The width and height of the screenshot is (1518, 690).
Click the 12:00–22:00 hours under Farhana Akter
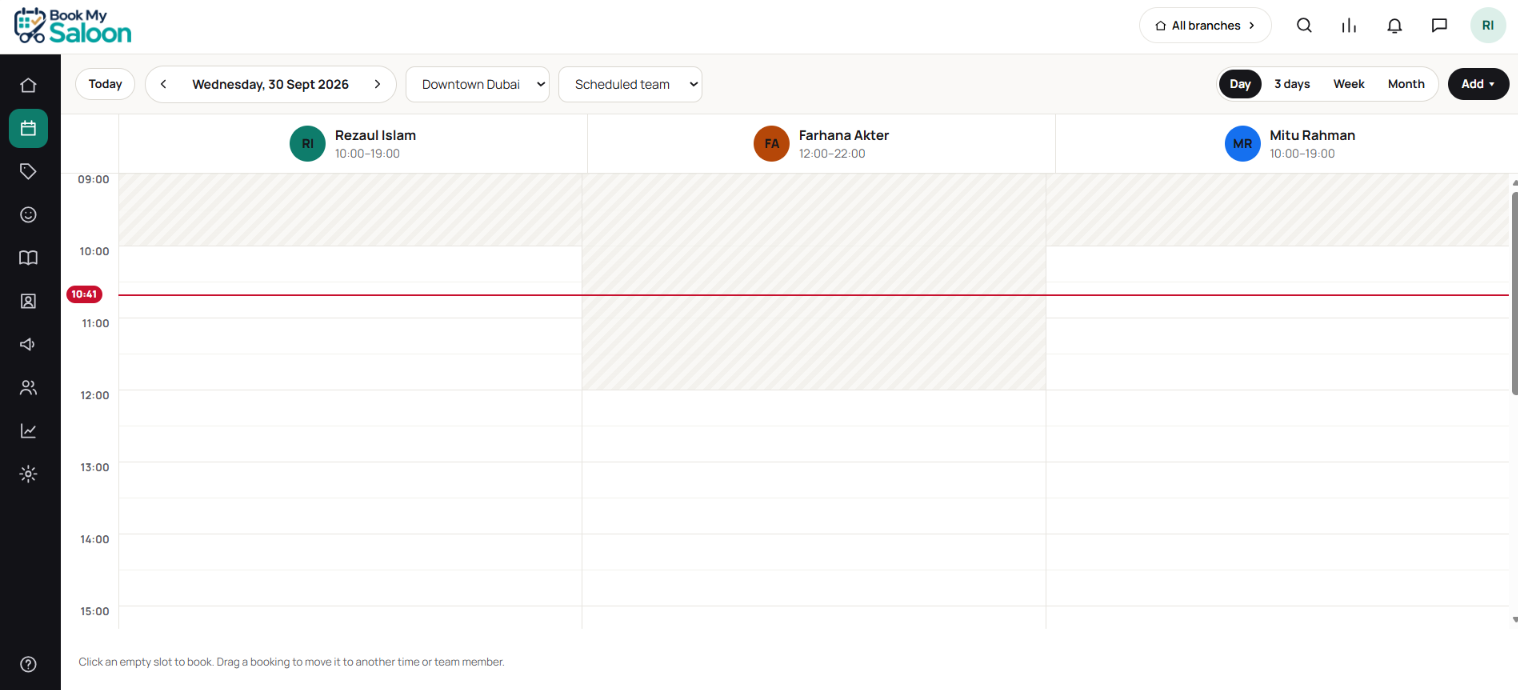pos(832,154)
